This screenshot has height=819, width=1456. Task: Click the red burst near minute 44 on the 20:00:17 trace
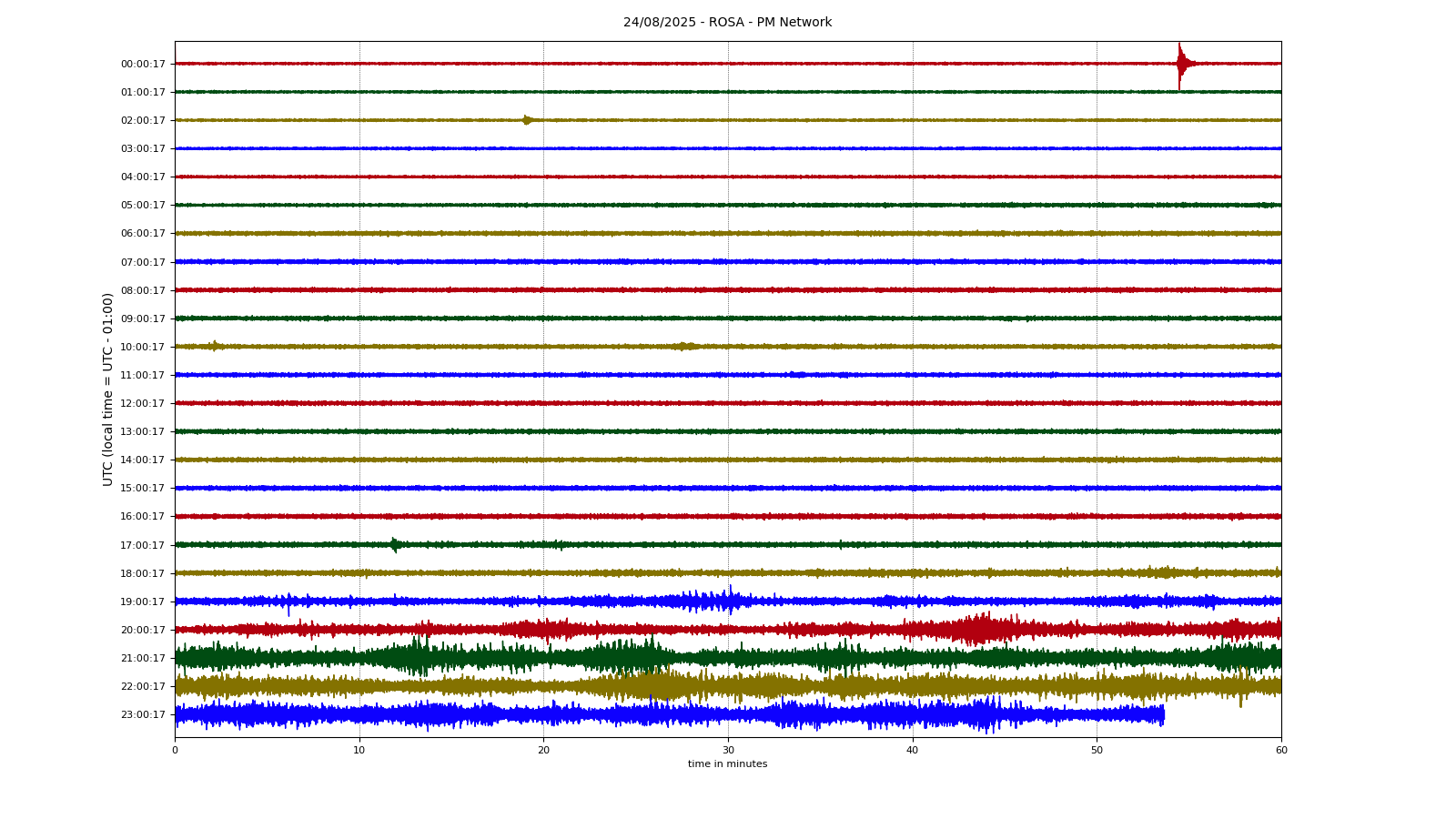pos(980,629)
